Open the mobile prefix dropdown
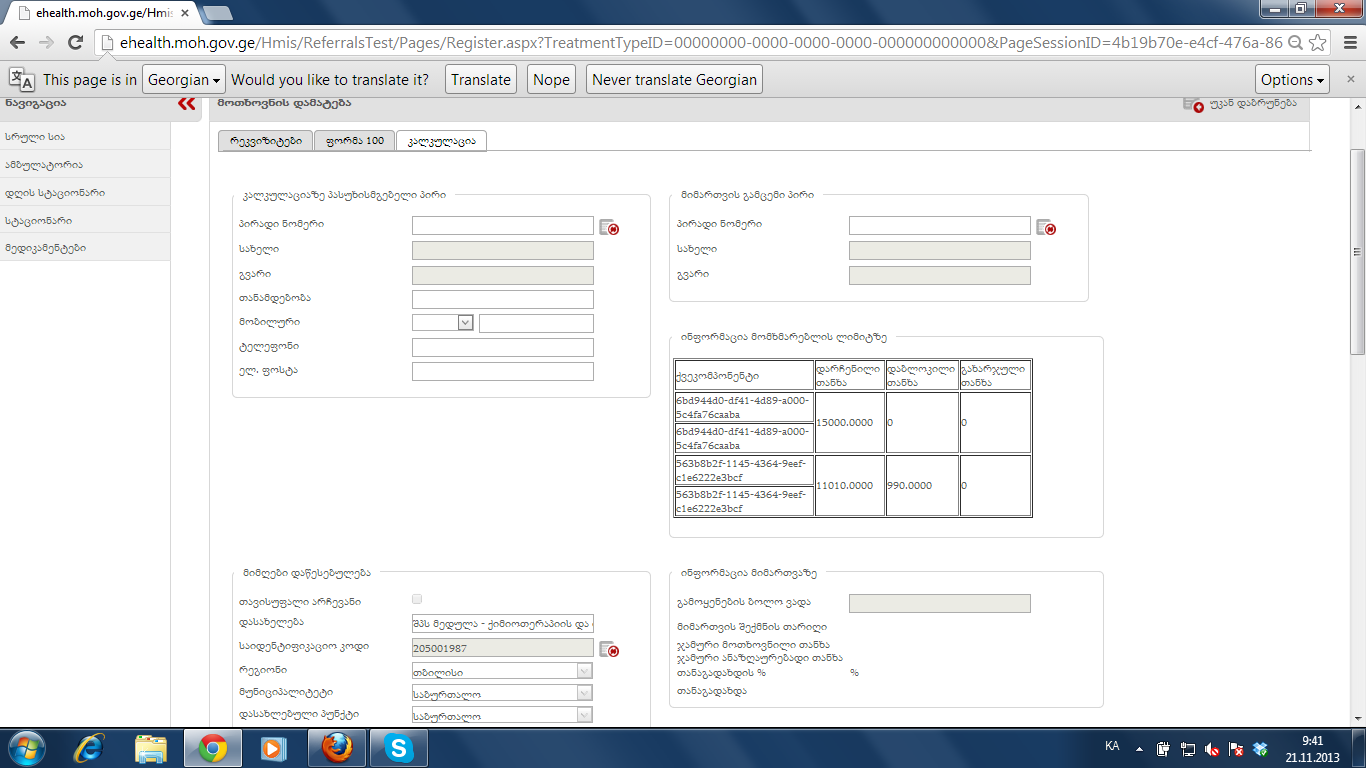This screenshot has width=1366, height=768. 443,322
